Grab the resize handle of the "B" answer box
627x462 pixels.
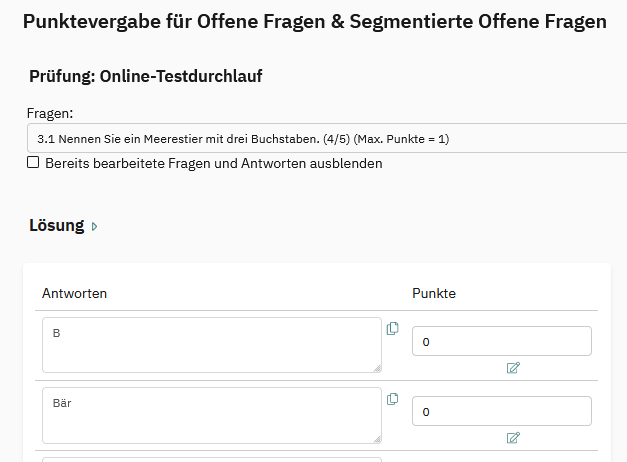click(x=376, y=367)
